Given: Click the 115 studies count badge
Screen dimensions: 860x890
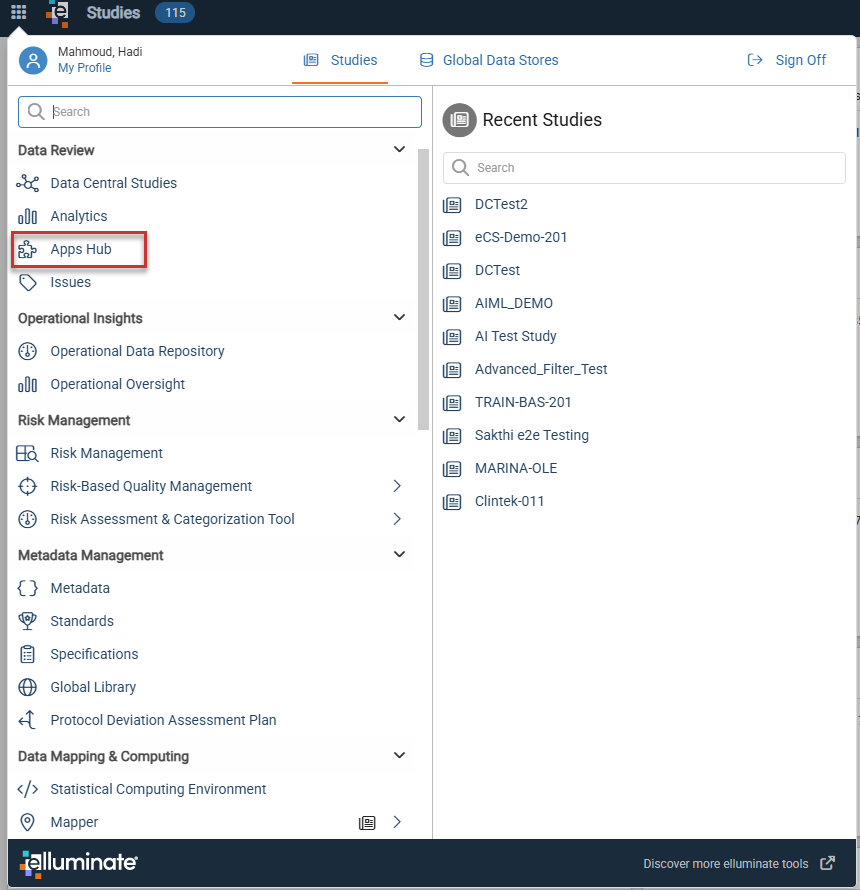Looking at the screenshot, I should [175, 12].
